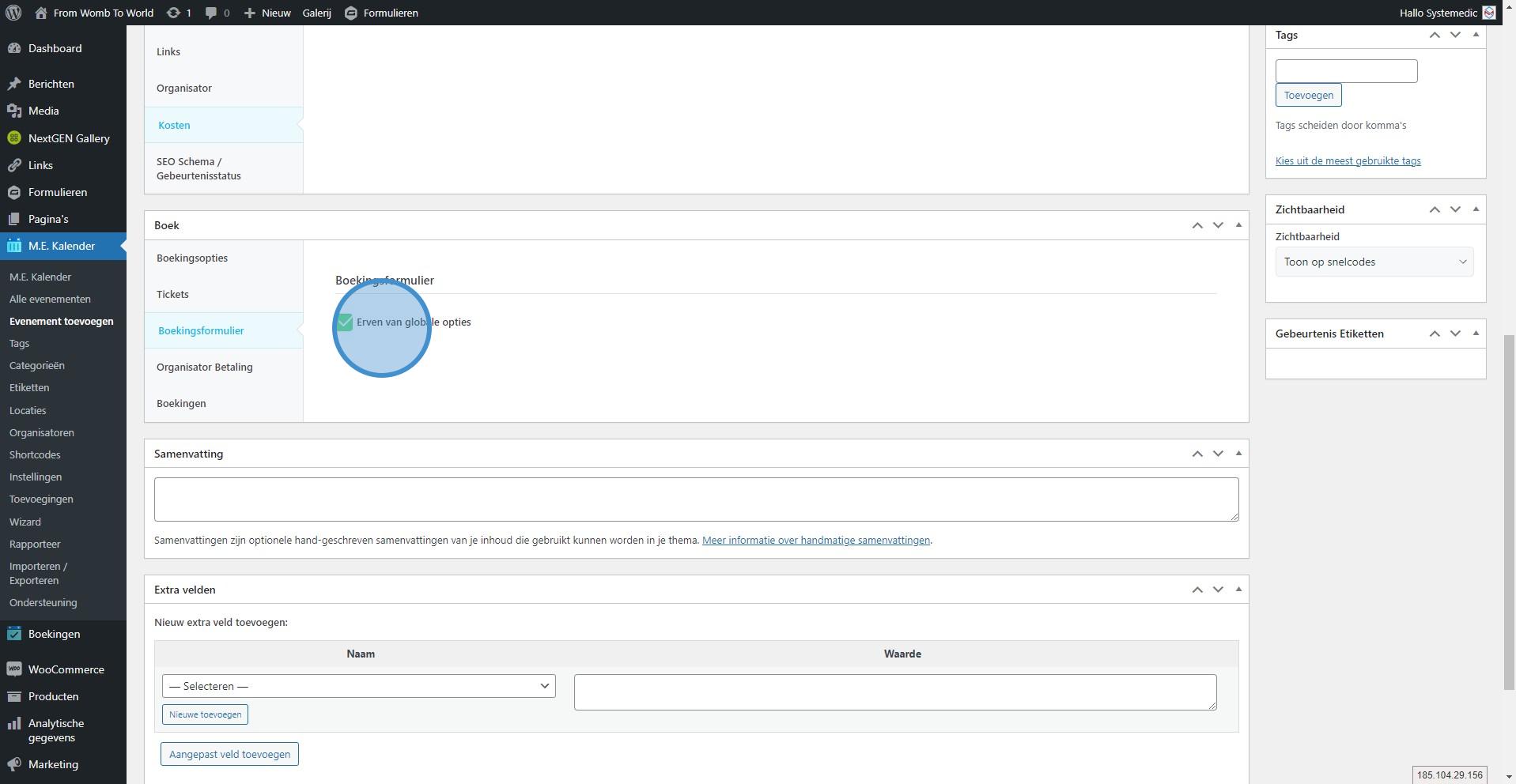Open the comments bubble icon
This screenshot has width=1516, height=784.
click(211, 13)
